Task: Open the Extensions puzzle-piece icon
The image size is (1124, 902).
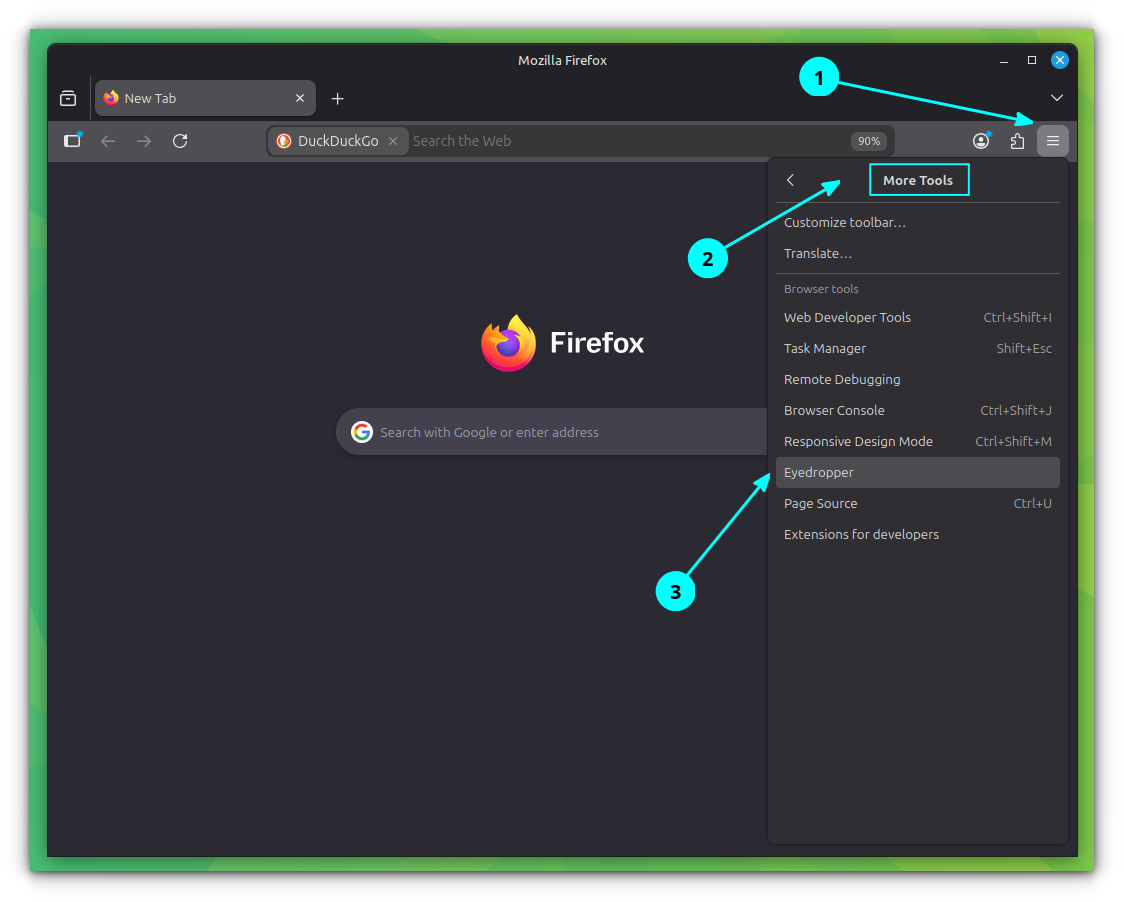Action: 1017,141
